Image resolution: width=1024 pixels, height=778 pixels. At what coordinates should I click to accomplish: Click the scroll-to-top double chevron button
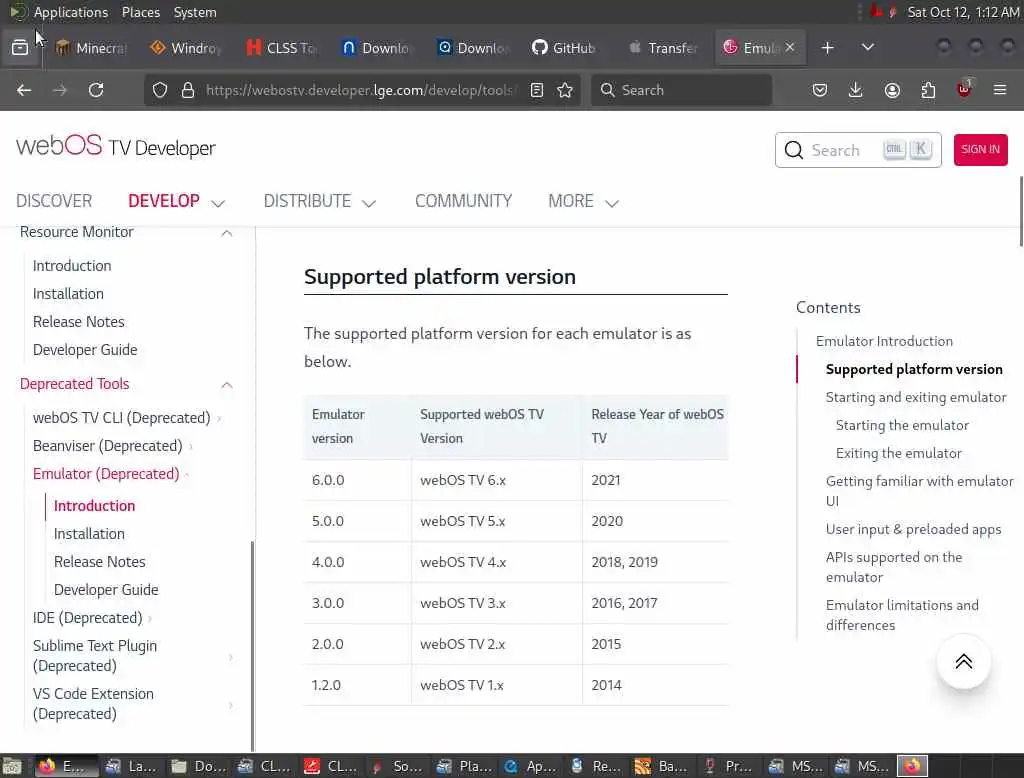point(963,662)
